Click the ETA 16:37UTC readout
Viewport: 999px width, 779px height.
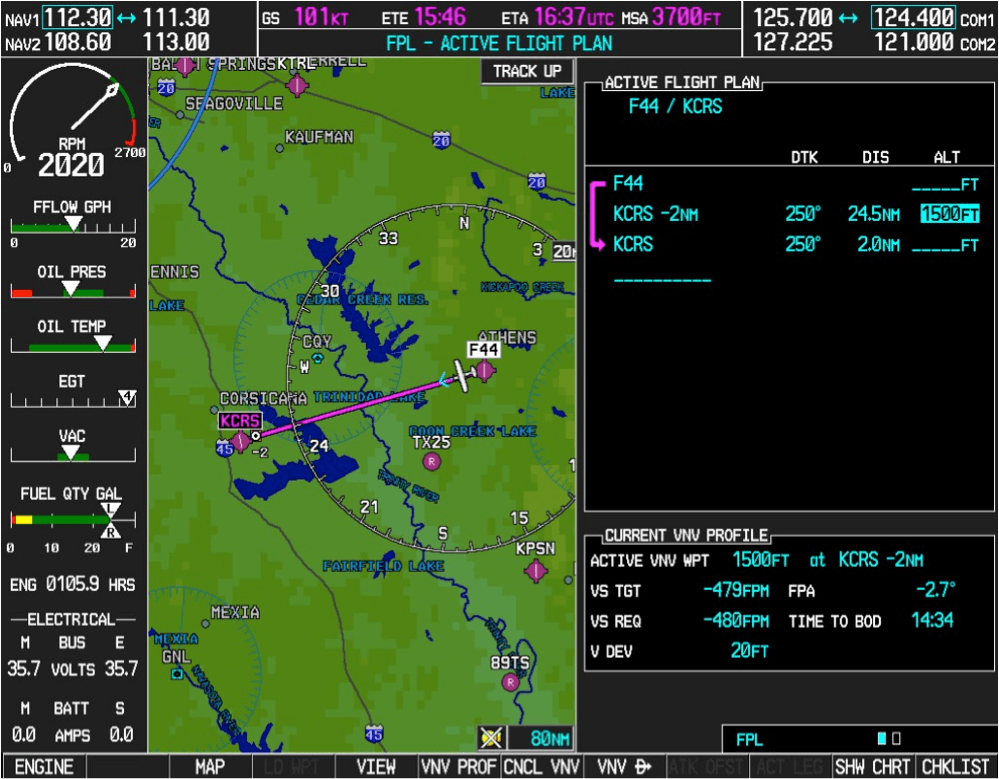(557, 18)
